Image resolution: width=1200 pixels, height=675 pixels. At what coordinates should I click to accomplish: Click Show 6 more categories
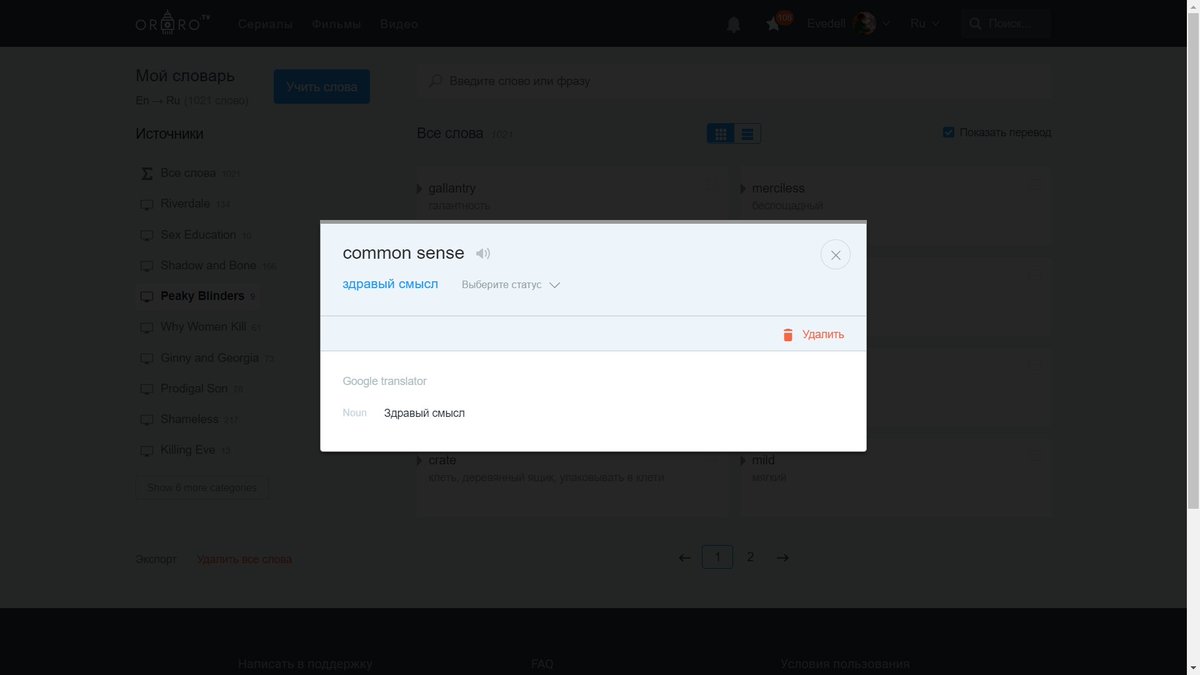point(202,488)
